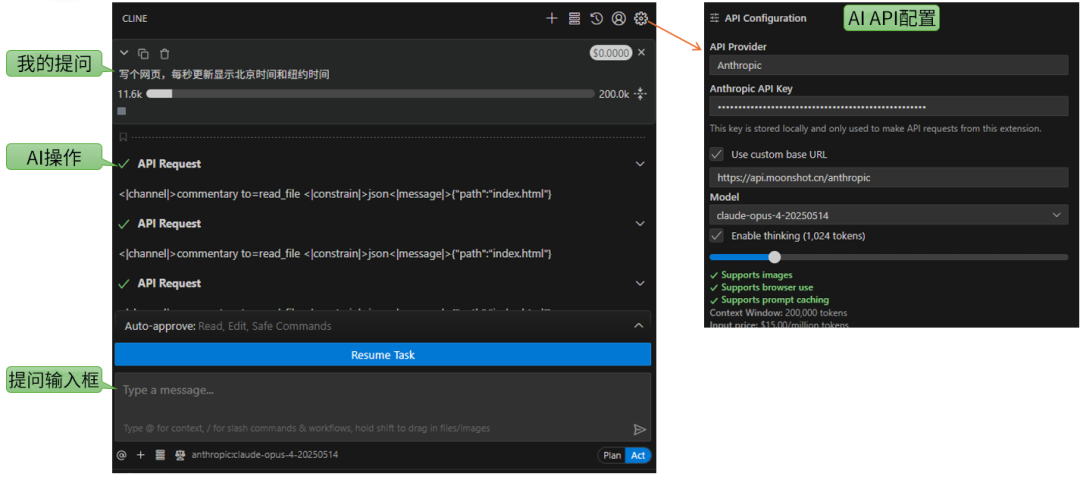Expand the Auto-approve options chevron
The height and width of the screenshot is (477, 1080).
click(x=638, y=326)
